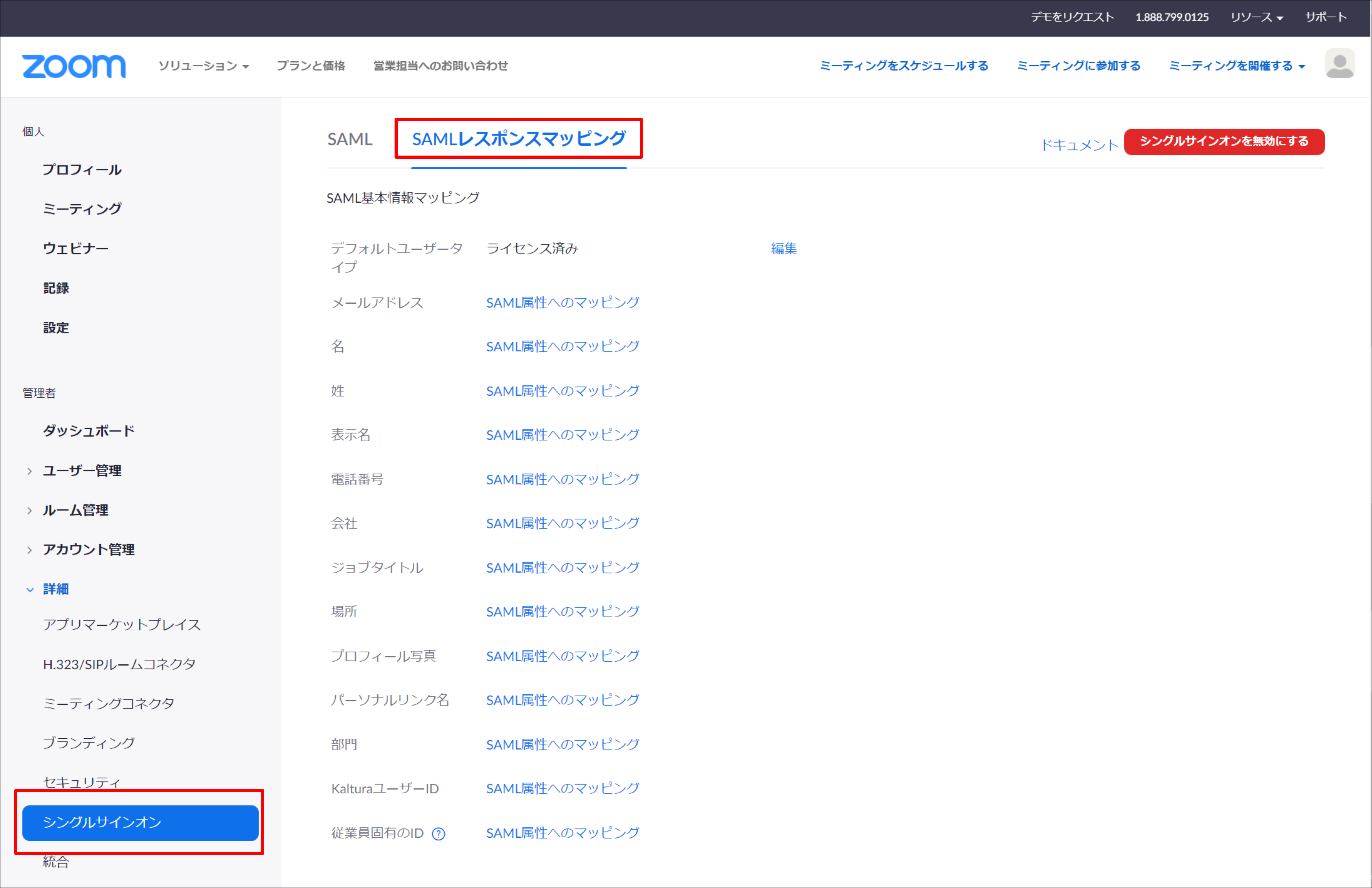Open 営業担当へのお問い合わせ page
This screenshot has height=888, width=1372.
[441, 66]
